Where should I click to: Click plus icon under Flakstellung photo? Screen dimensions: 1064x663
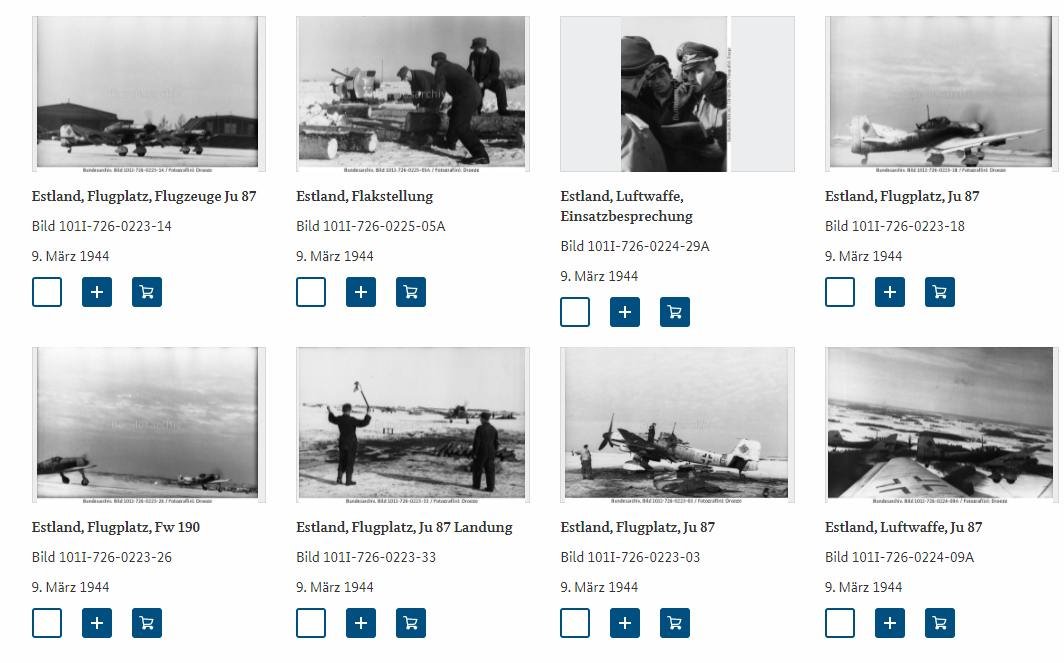(x=361, y=292)
